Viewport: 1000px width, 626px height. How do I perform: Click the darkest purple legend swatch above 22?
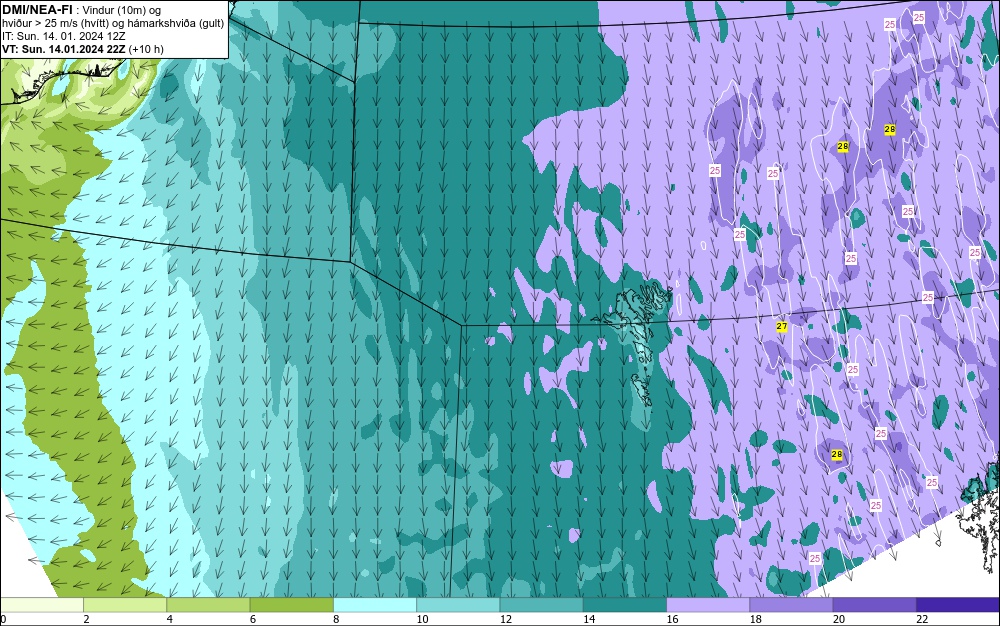958,605
